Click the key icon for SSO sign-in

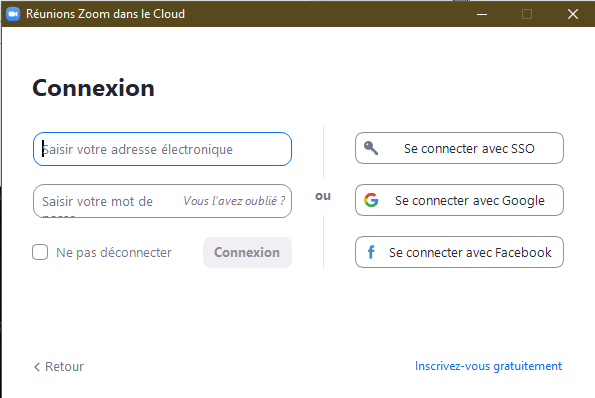pos(371,148)
